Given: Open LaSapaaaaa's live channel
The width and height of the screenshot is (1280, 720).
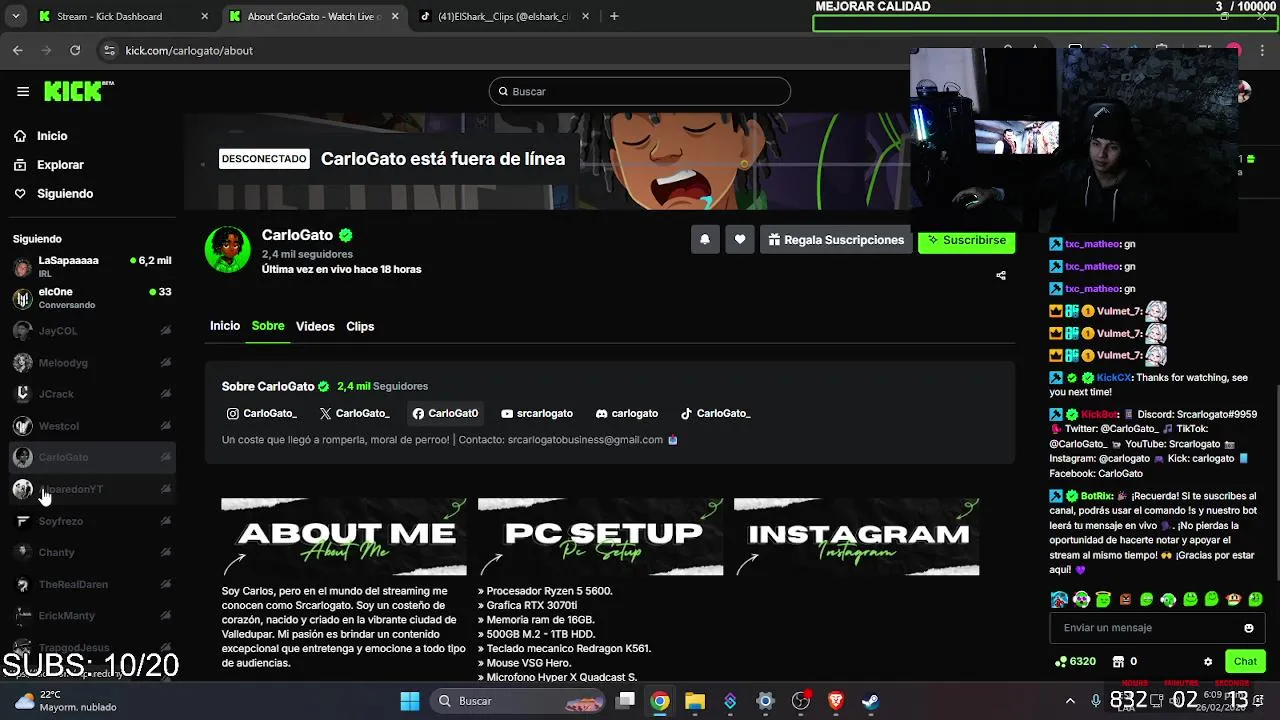Looking at the screenshot, I should pos(92,266).
